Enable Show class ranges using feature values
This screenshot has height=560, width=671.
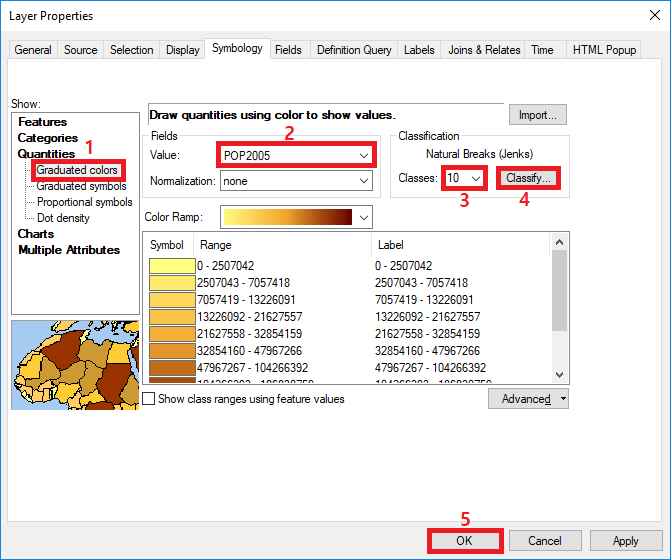coord(149,399)
